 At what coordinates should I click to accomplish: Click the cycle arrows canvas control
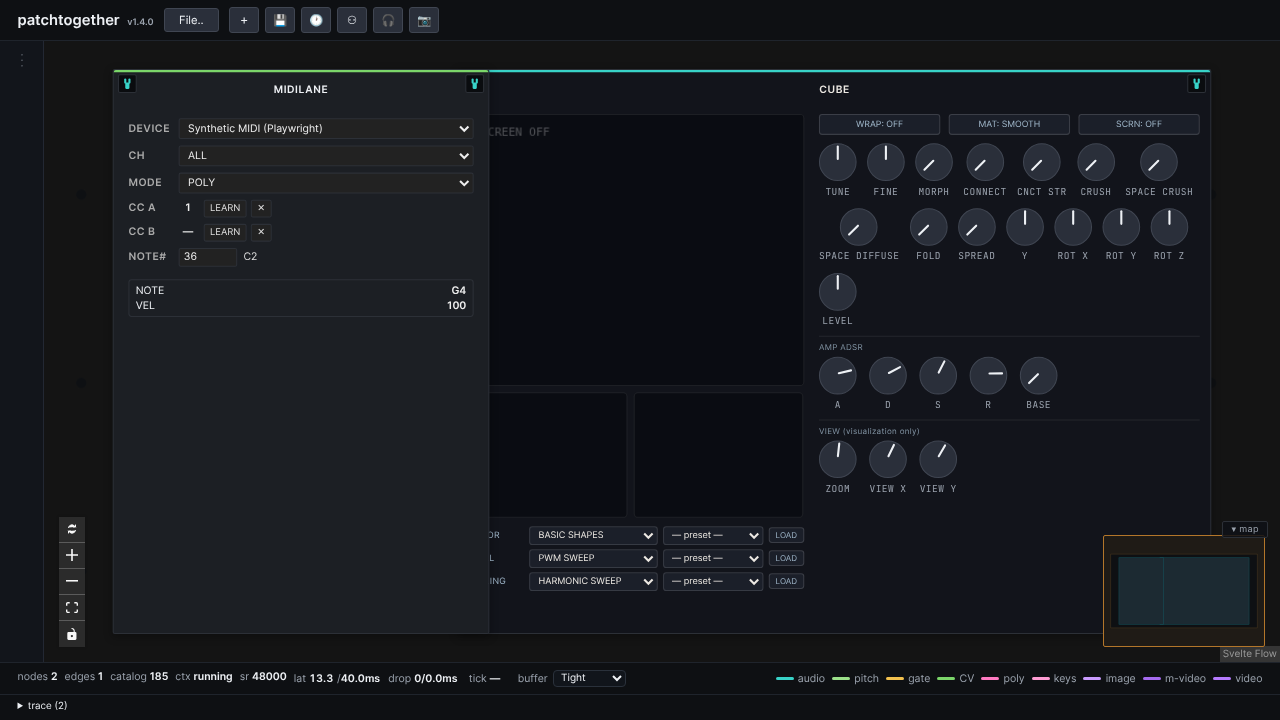[x=72, y=529]
